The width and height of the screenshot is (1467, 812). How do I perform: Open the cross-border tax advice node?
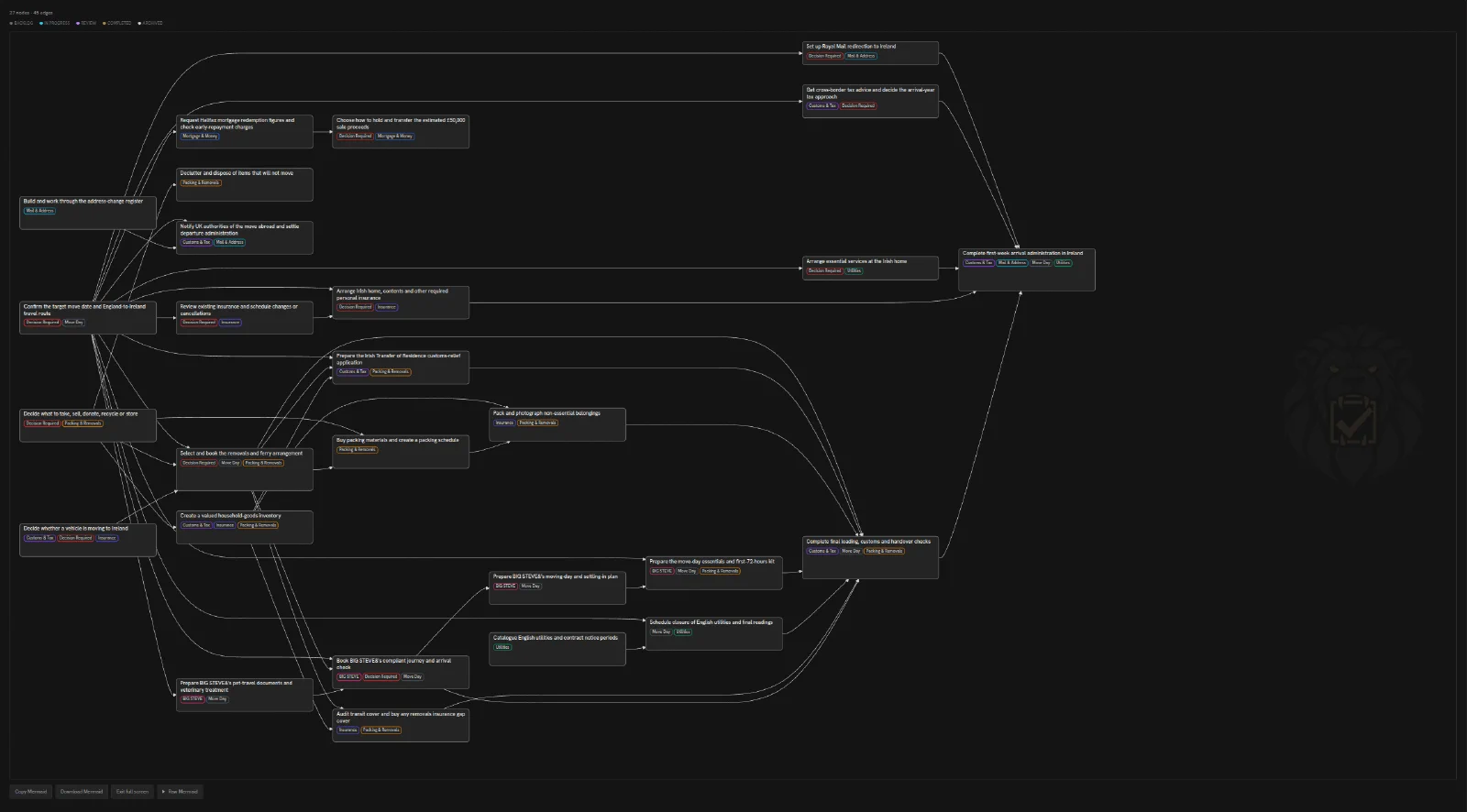click(870, 101)
